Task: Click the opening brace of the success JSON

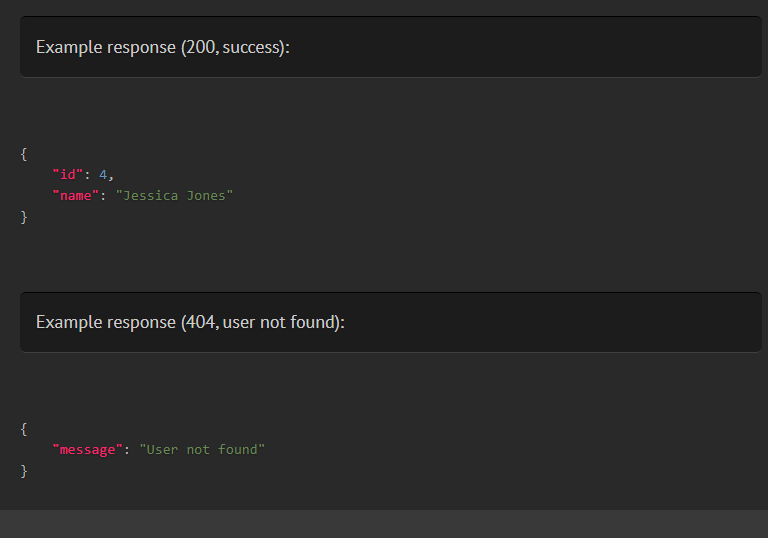Action: 24,154
